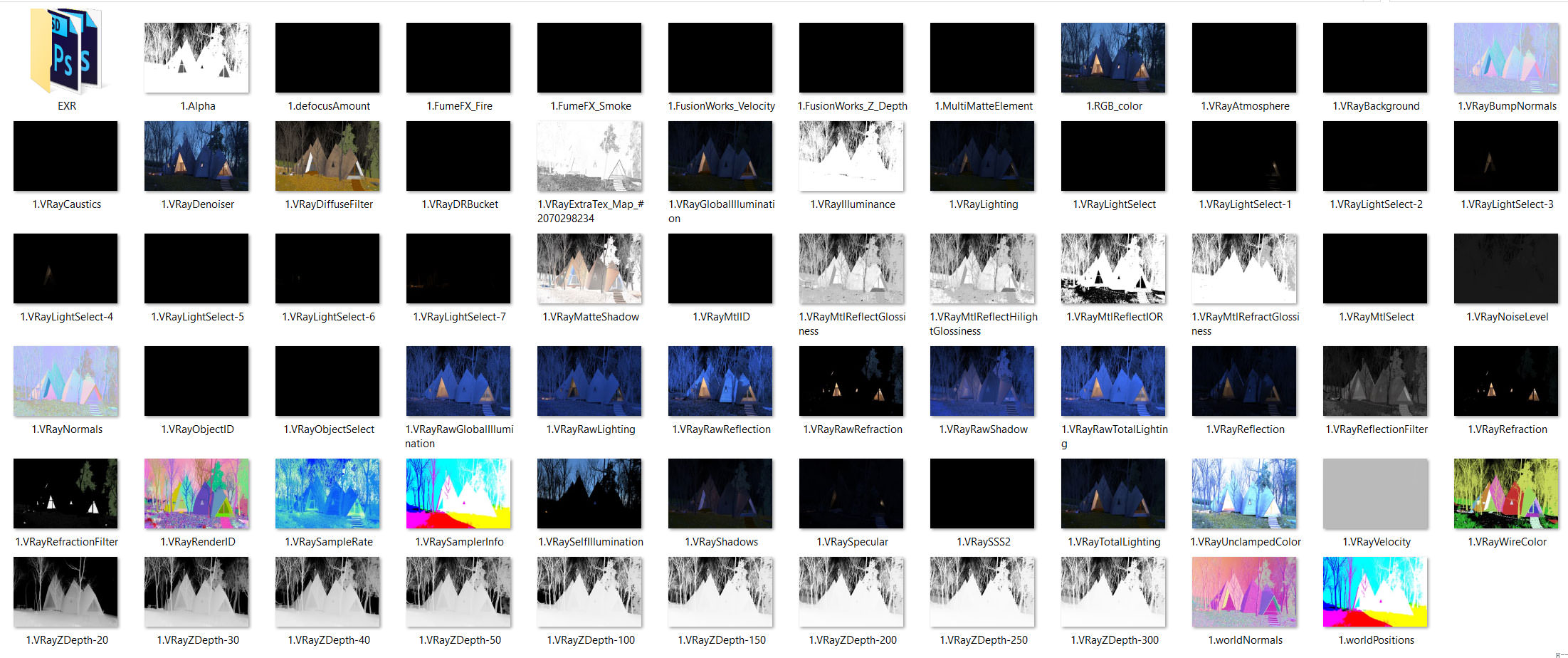Select the 1.VRayMtlReflectIOR thumbnail
This screenshot has width=1568, height=658.
point(1113,268)
